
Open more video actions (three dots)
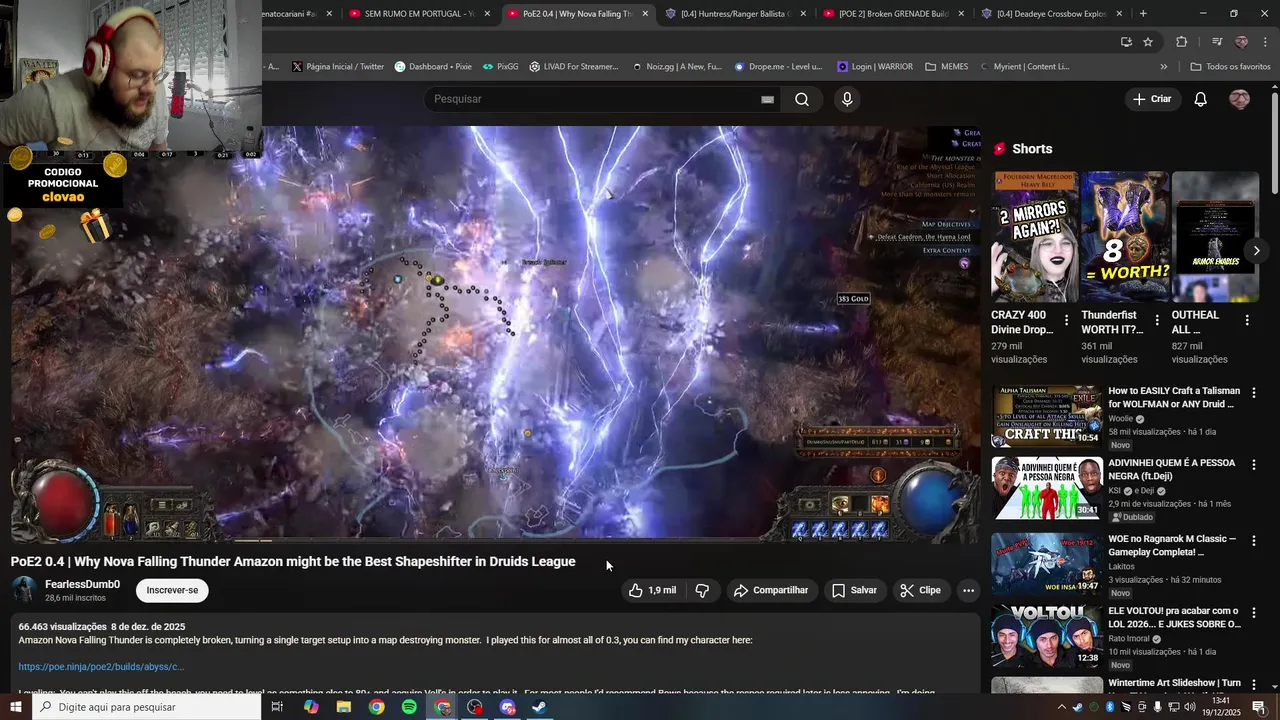968,590
